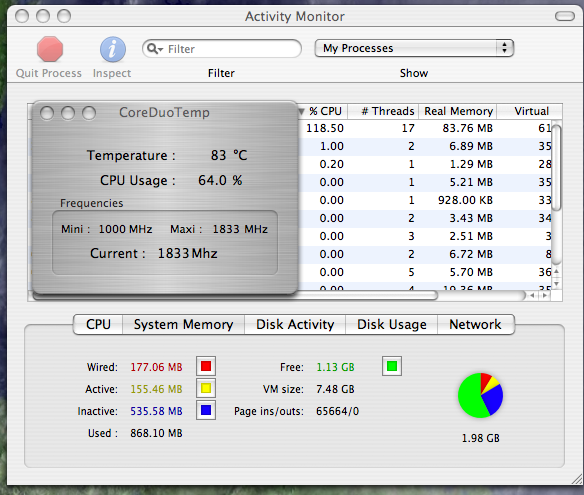
Task: Select the Network tab
Action: click(476, 324)
